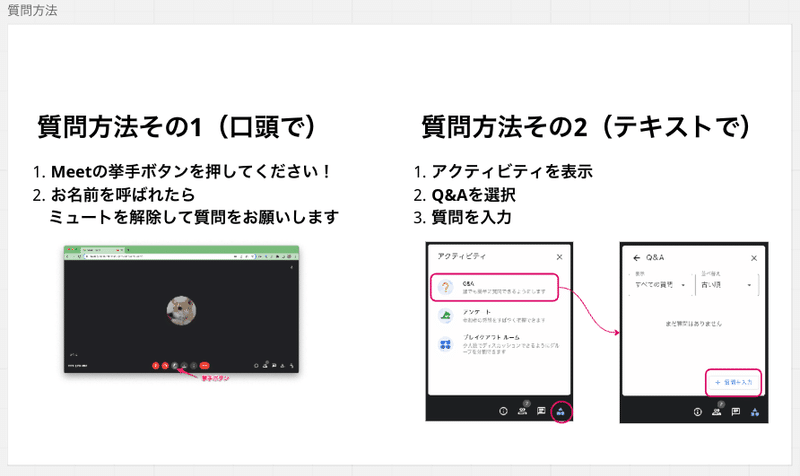Expand the 古い順 sort order dropdown
The width and height of the screenshot is (800, 476).
727,285
